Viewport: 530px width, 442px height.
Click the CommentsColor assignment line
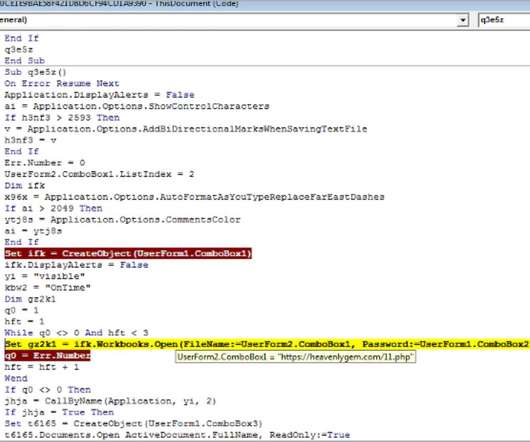[122, 220]
